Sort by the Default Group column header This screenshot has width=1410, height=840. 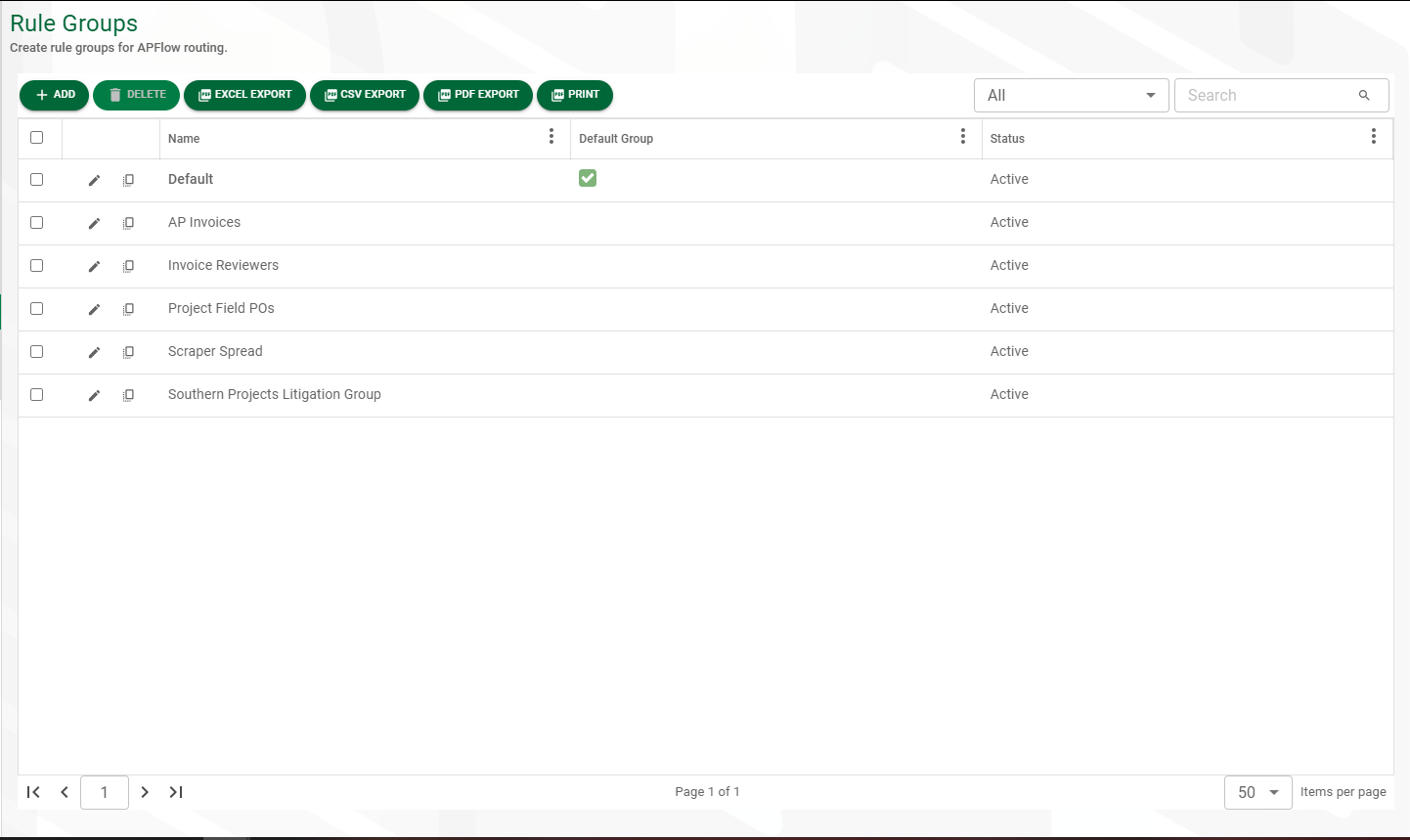[x=616, y=139]
